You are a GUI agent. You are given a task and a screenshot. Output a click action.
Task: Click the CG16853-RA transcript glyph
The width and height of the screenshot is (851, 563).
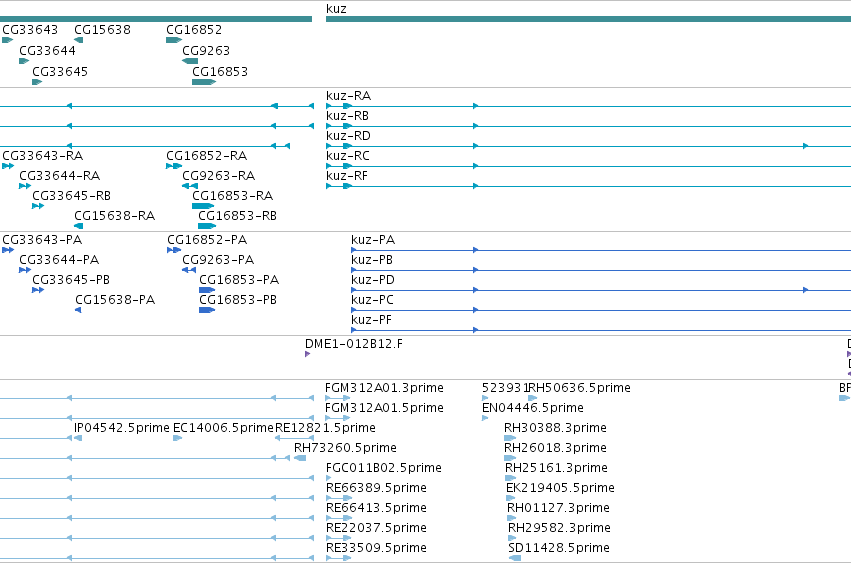click(203, 206)
